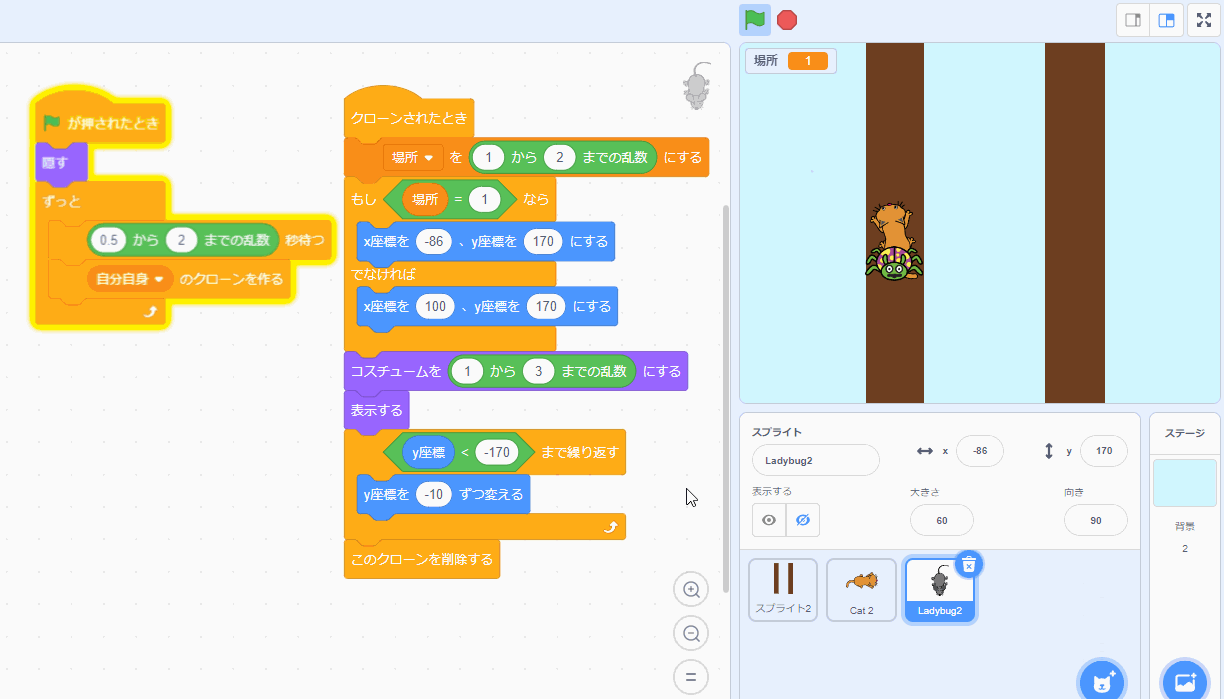Click the 大きさ size field
This screenshot has width=1224, height=699.
point(941,520)
